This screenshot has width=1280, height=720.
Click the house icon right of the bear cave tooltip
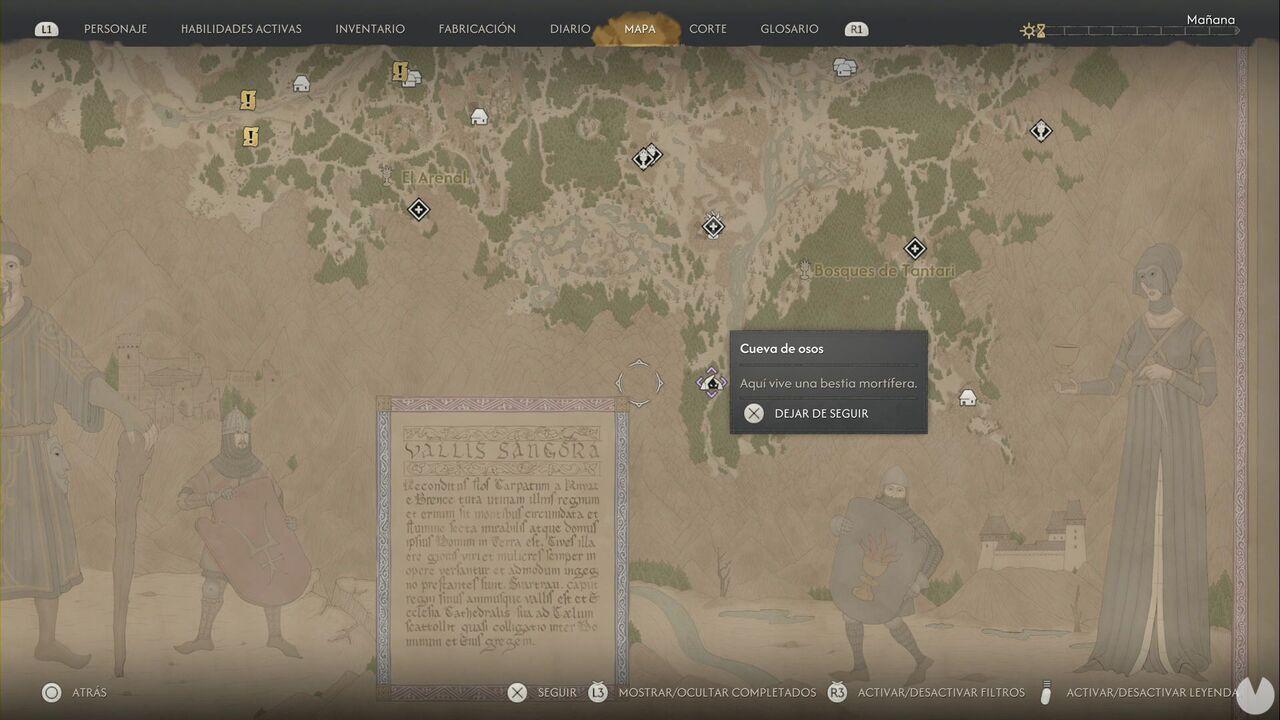pyautogui.click(x=967, y=398)
